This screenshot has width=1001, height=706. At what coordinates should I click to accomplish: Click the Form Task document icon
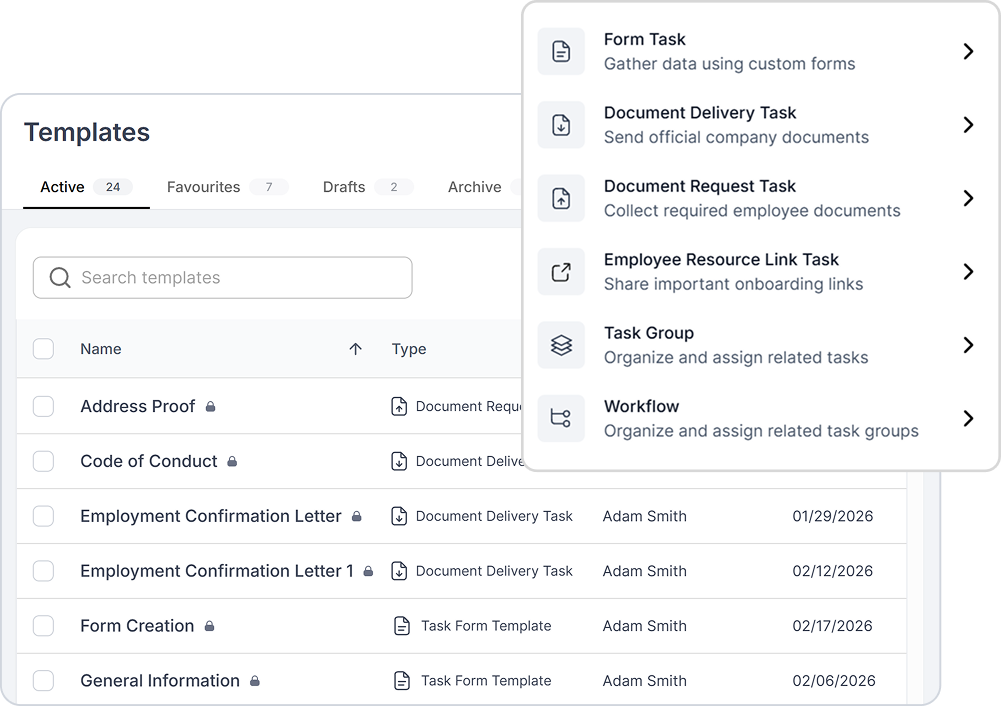coord(561,51)
